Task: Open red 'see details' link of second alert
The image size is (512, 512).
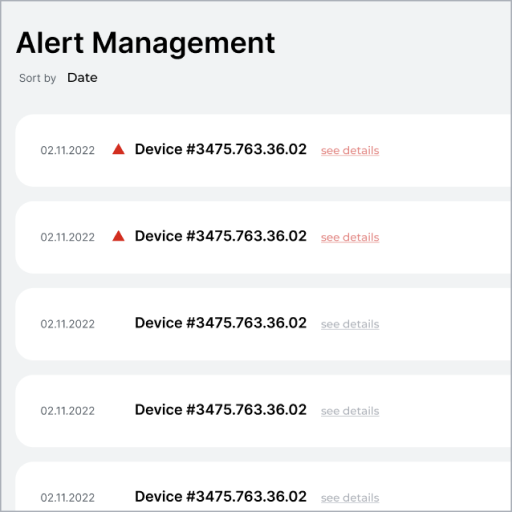Action: [x=350, y=237]
